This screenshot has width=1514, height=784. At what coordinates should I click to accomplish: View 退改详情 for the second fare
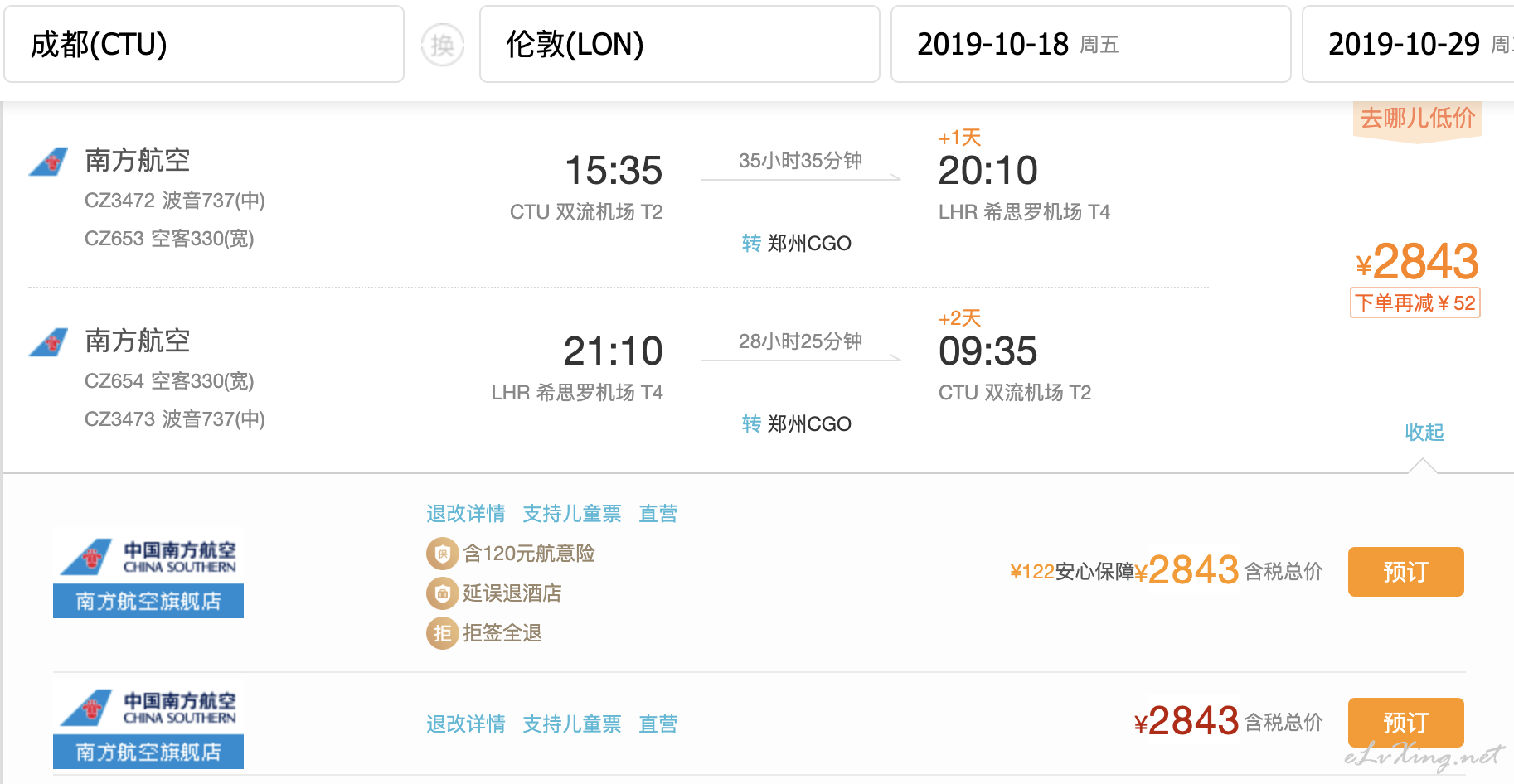(x=466, y=724)
